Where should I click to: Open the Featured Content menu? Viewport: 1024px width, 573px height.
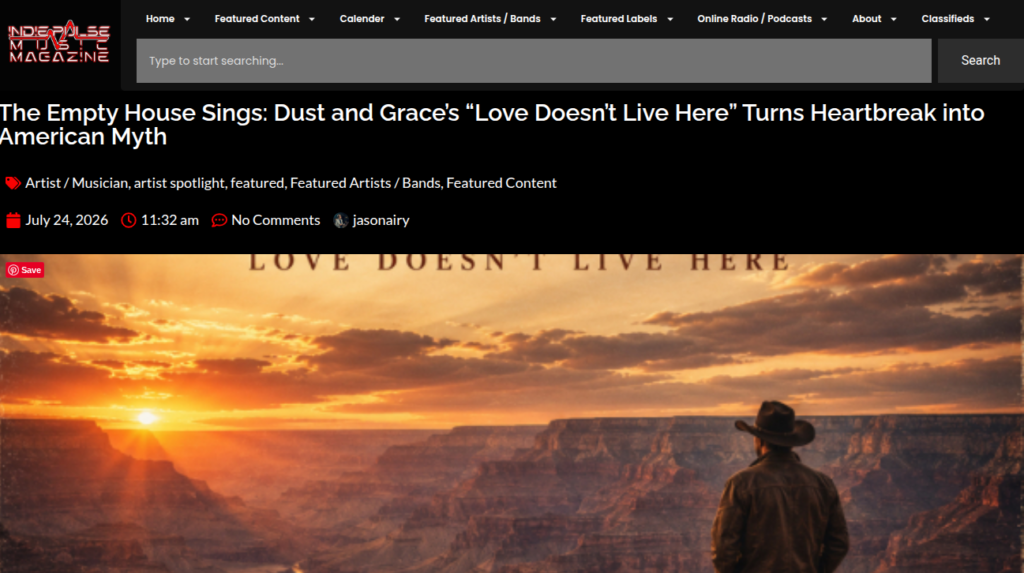point(257,19)
